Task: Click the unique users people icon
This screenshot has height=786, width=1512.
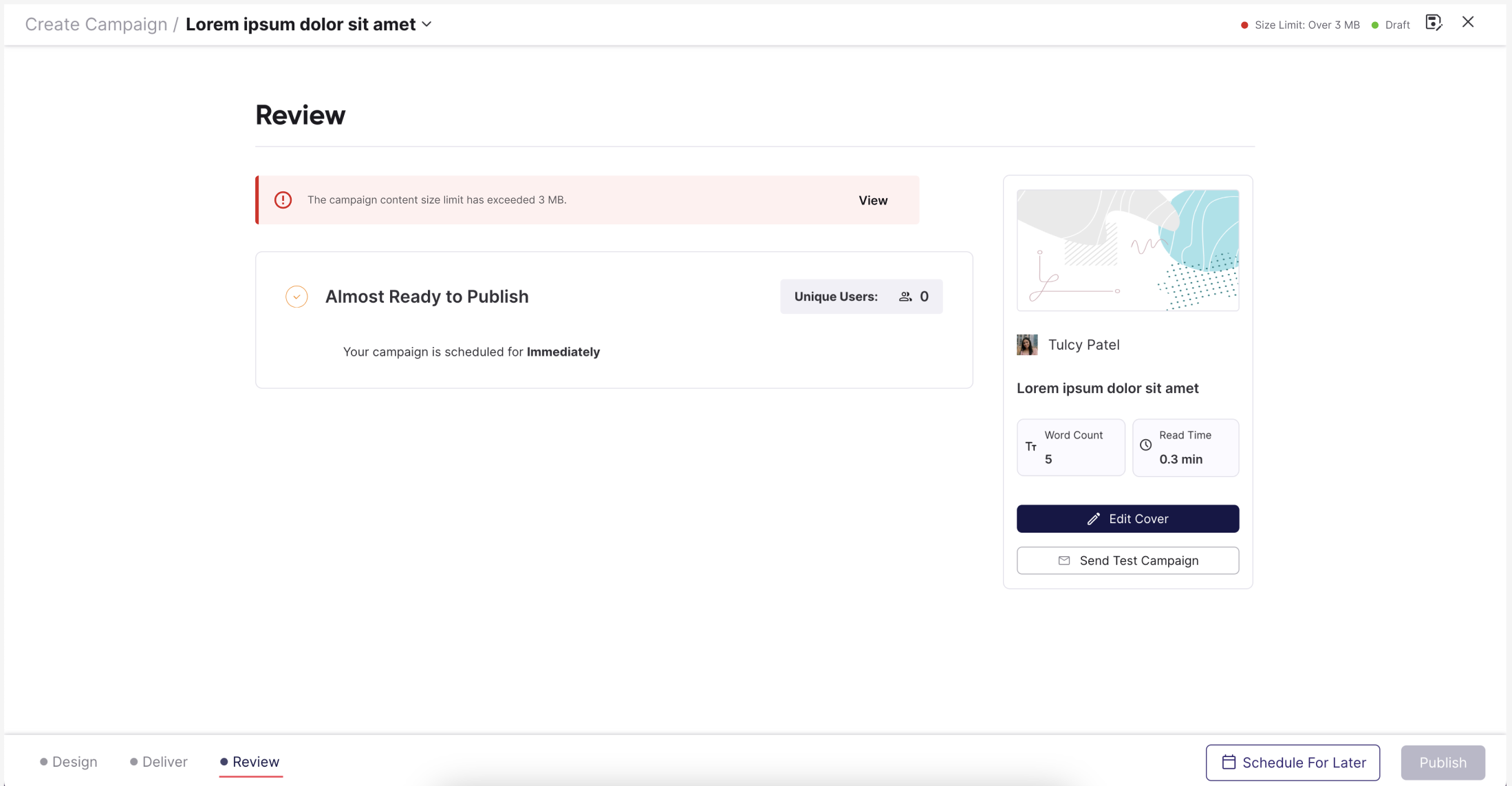Action: [905, 297]
